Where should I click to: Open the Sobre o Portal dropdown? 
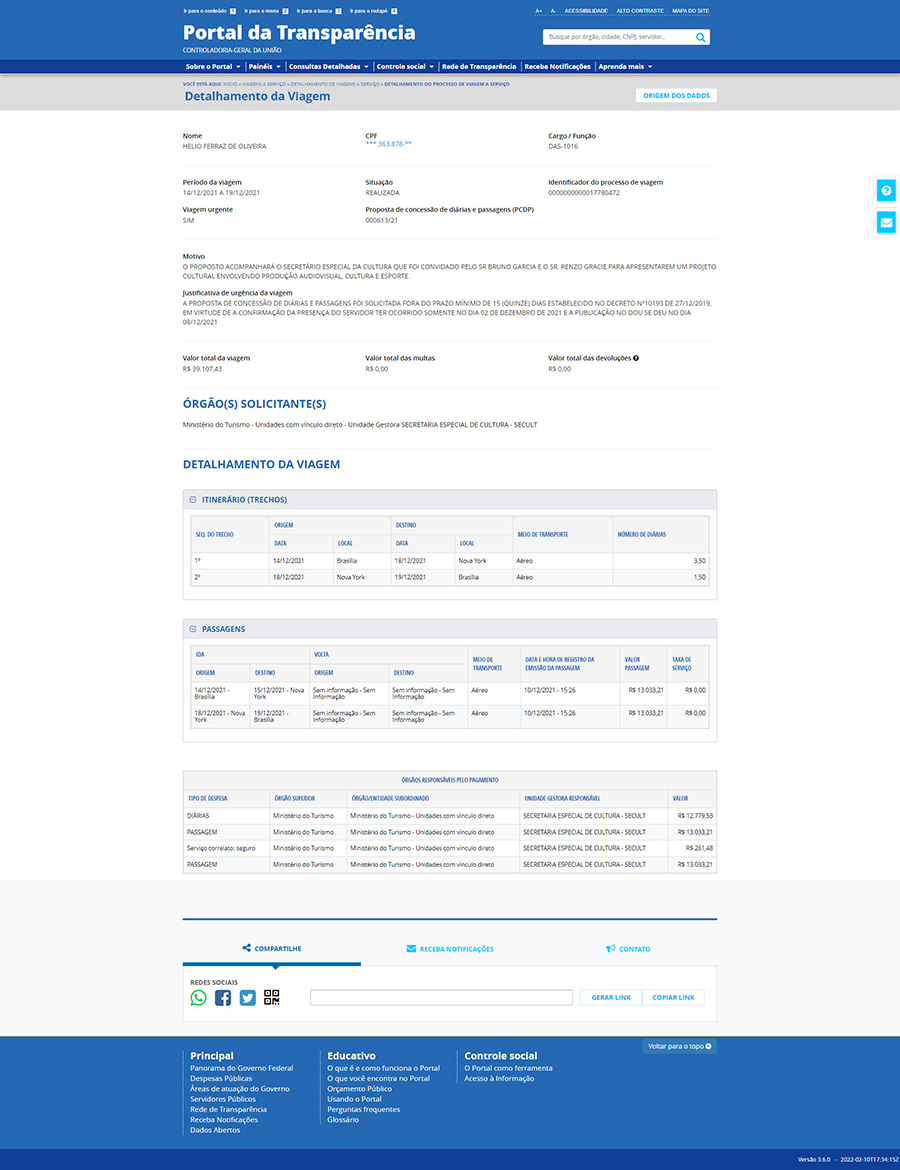(x=213, y=67)
